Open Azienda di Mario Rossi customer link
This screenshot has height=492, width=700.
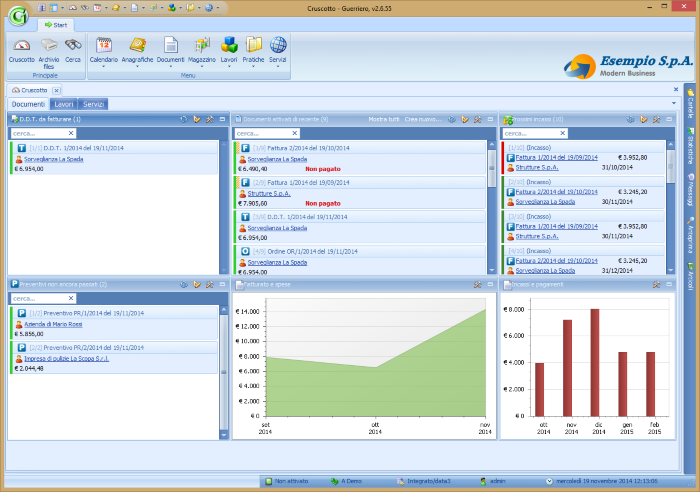(53, 324)
